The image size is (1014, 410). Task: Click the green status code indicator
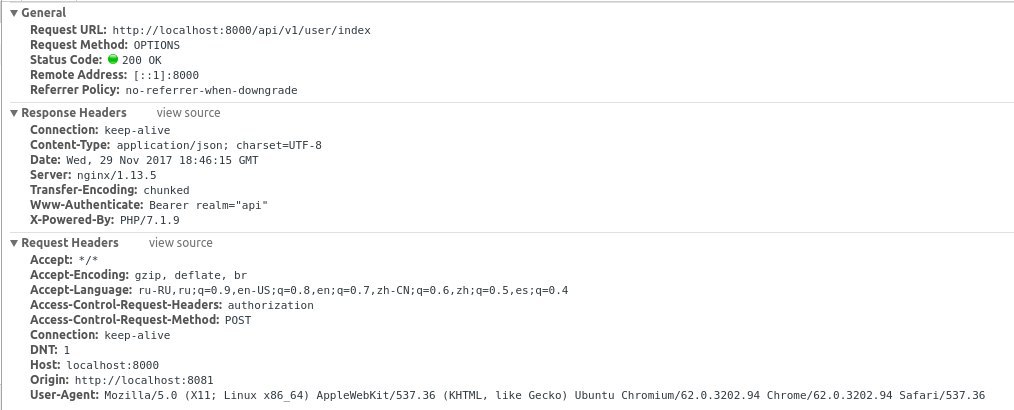pyautogui.click(x=113, y=59)
